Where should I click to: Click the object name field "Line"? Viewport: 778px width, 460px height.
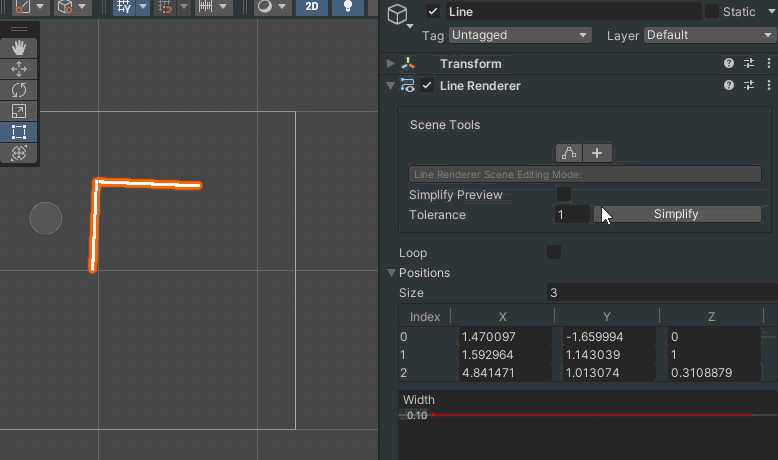point(573,11)
